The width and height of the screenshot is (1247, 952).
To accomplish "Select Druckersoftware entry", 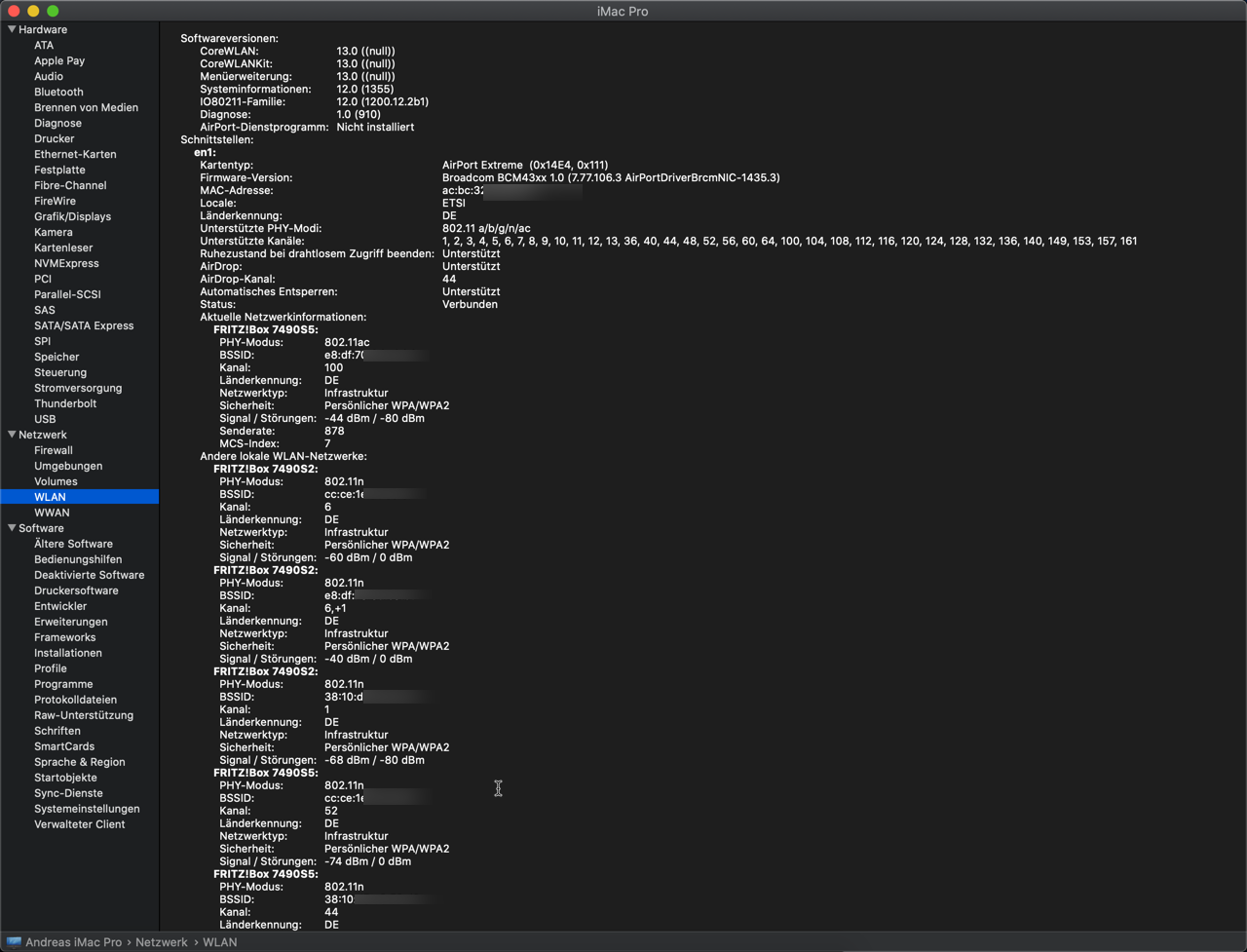I will (76, 590).
